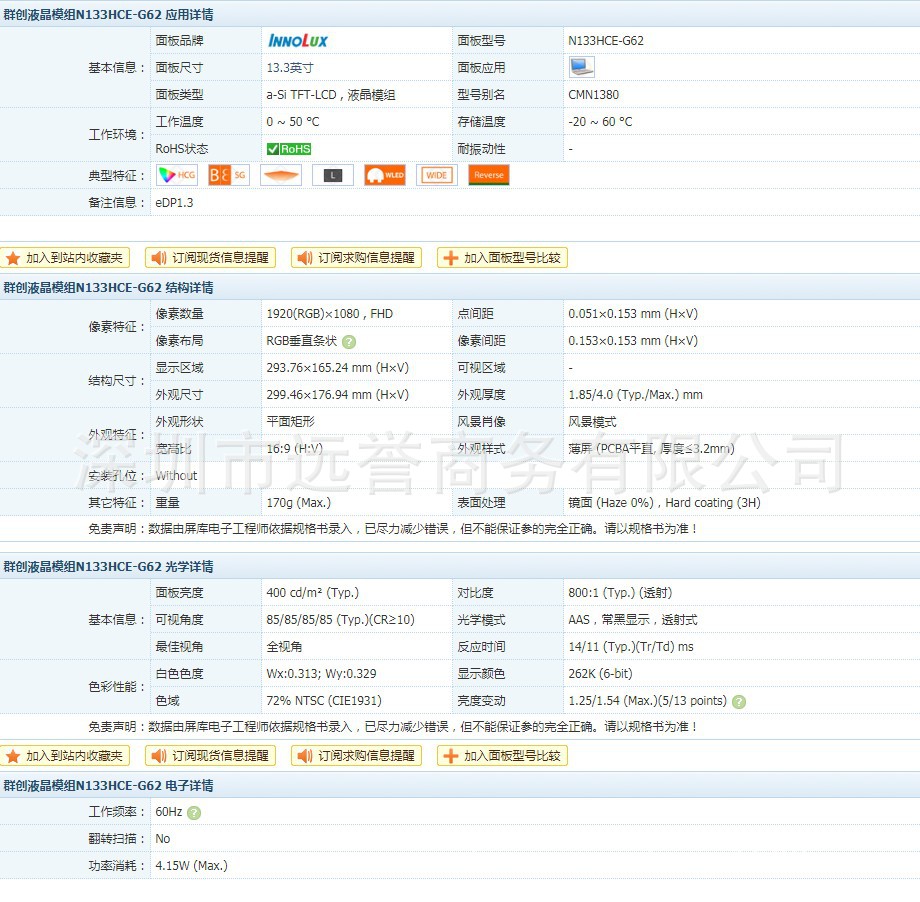
Task: Click pixel pitch value 0.153×0.153 mm
Action: click(x=633, y=340)
